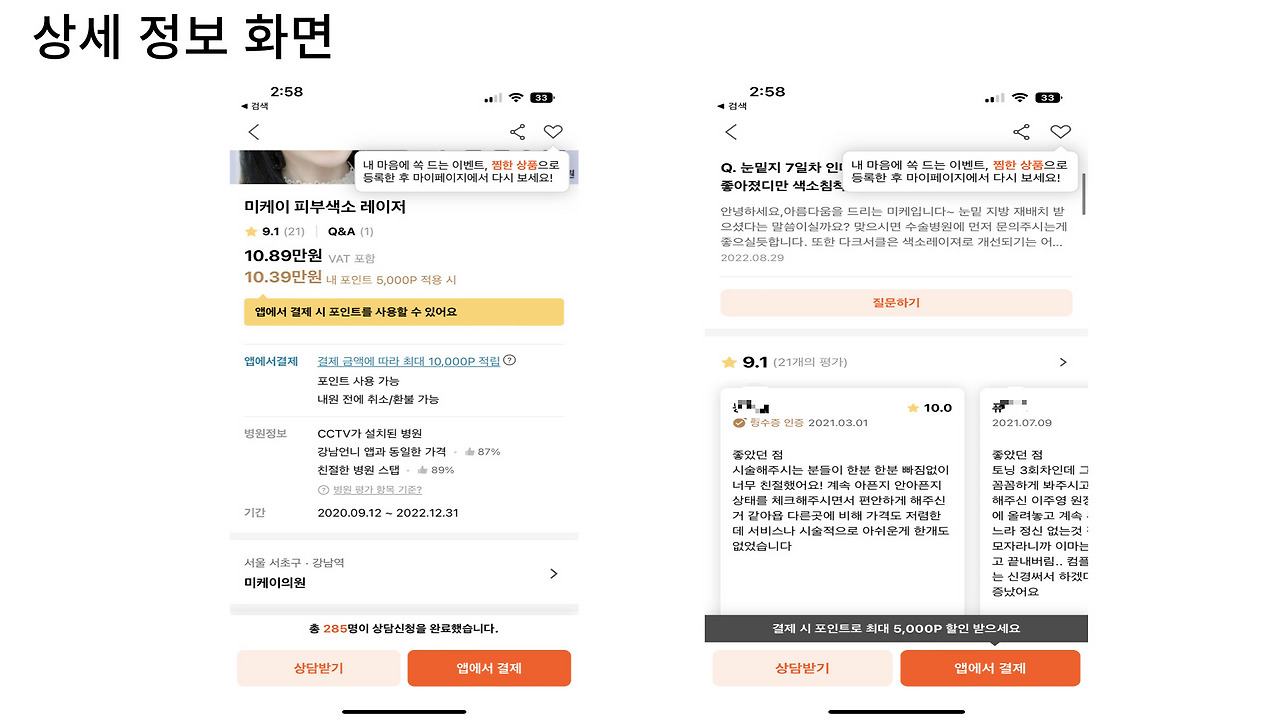Screen dimensions: 1280x720
Task: Tap back arrow on right phone screen
Action: tap(731, 132)
